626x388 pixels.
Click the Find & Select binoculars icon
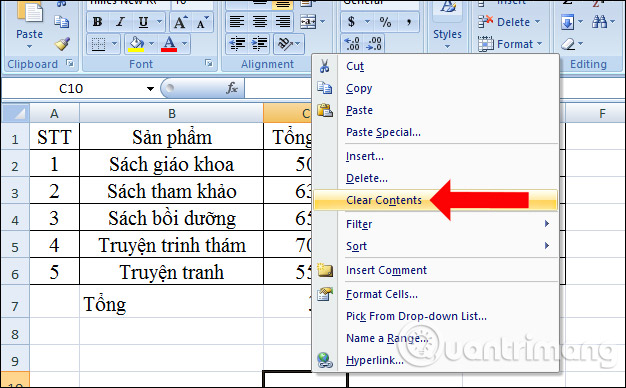click(599, 22)
